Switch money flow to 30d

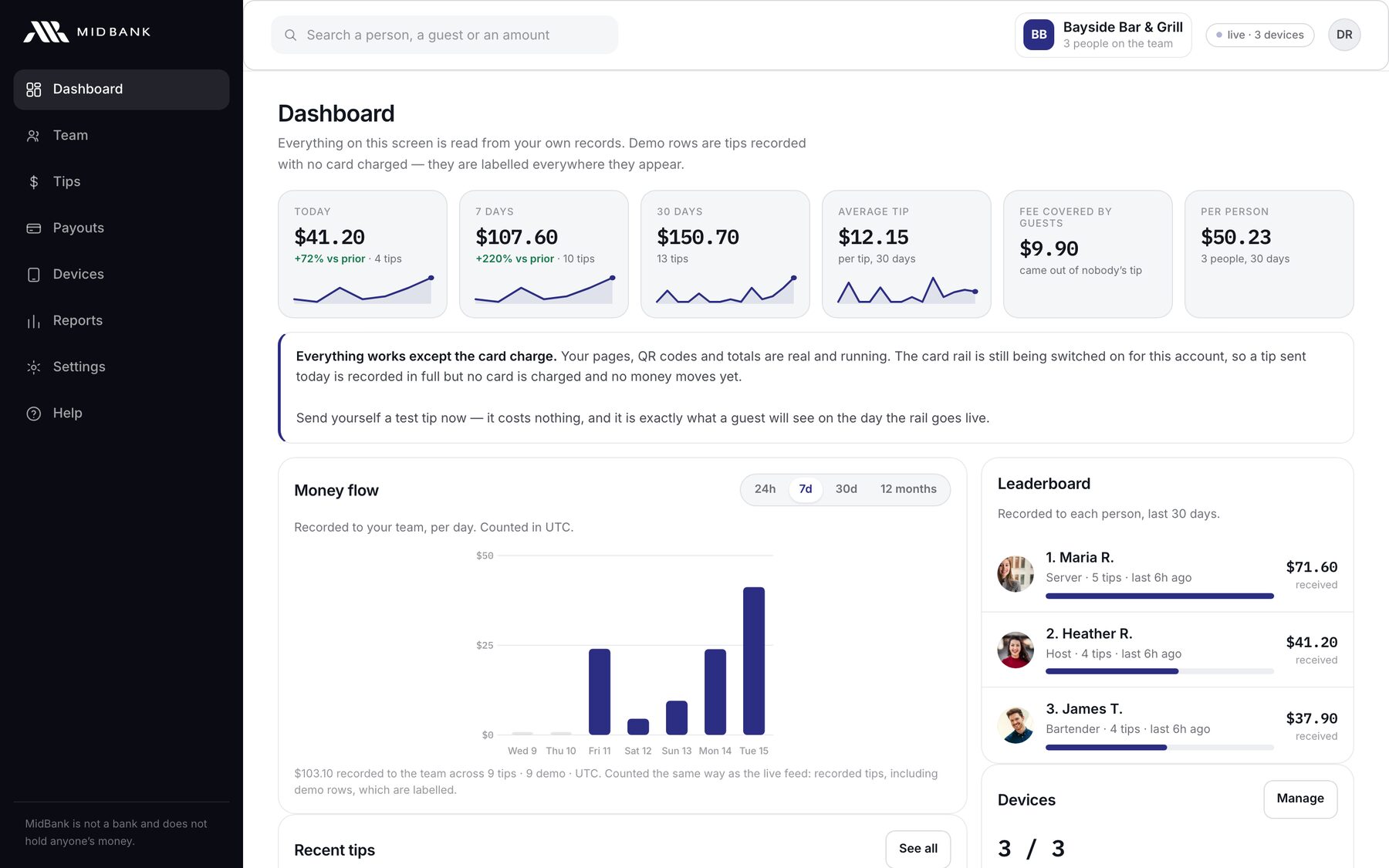click(846, 489)
